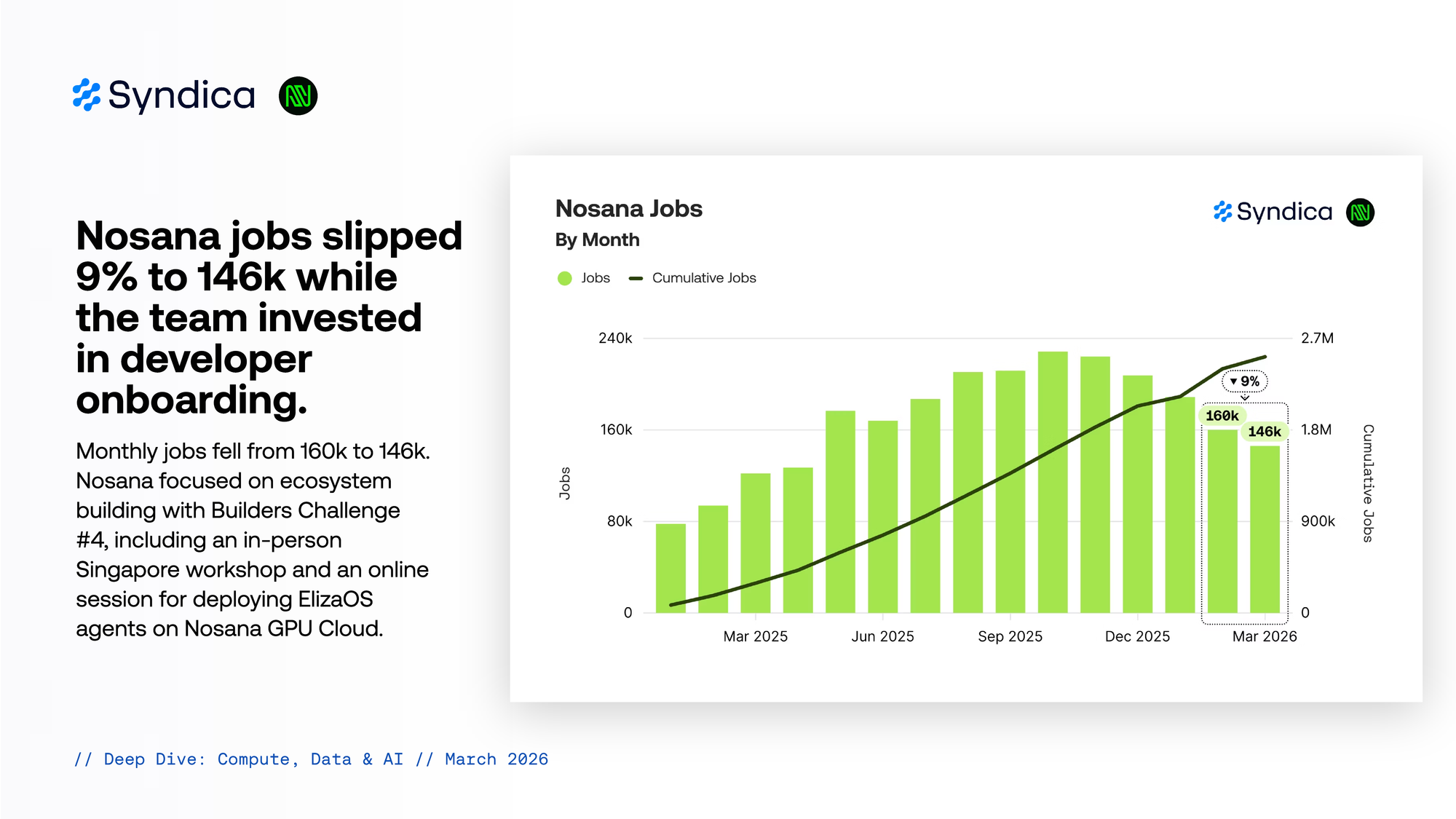1456x819 pixels.
Task: Select the Sep 2025 axis label
Action: [1010, 636]
